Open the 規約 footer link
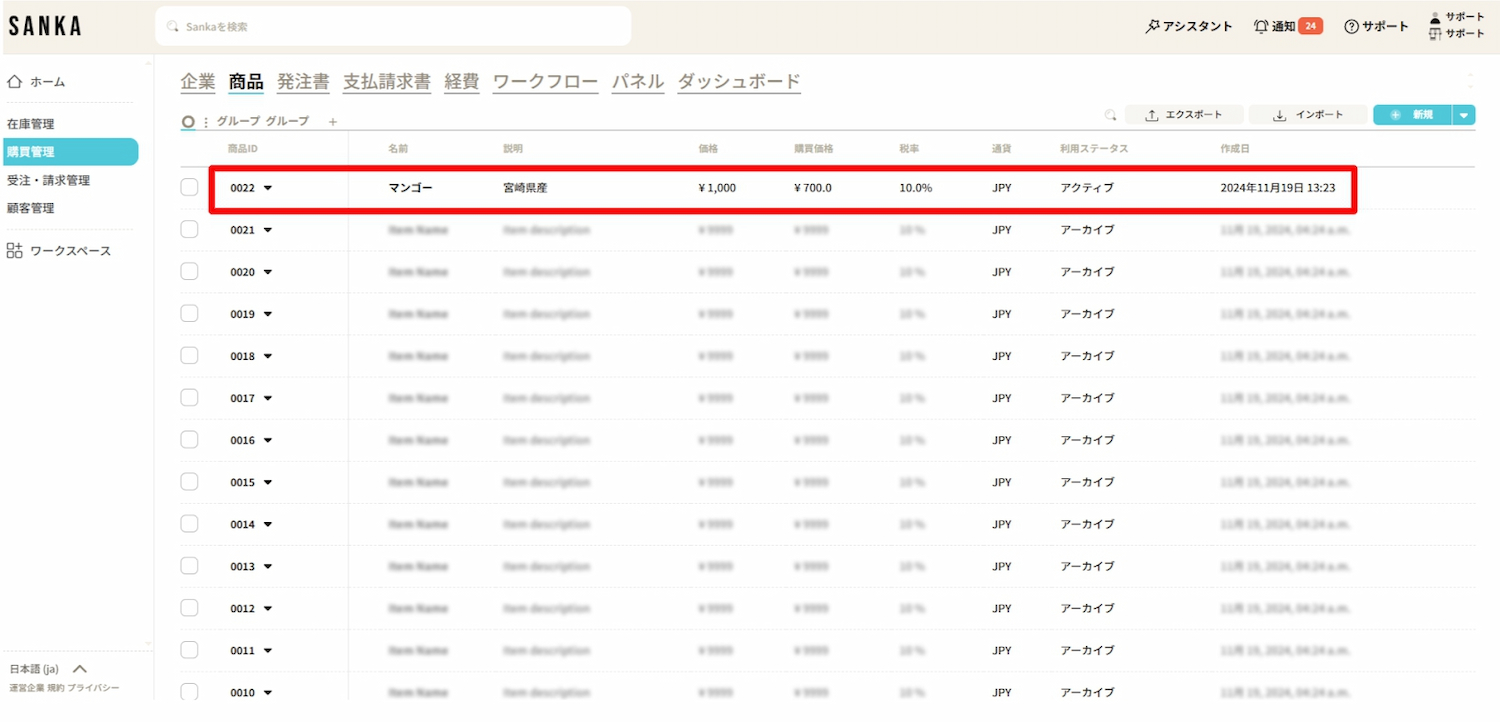Screen dimensions: 1500x722 pos(56,688)
